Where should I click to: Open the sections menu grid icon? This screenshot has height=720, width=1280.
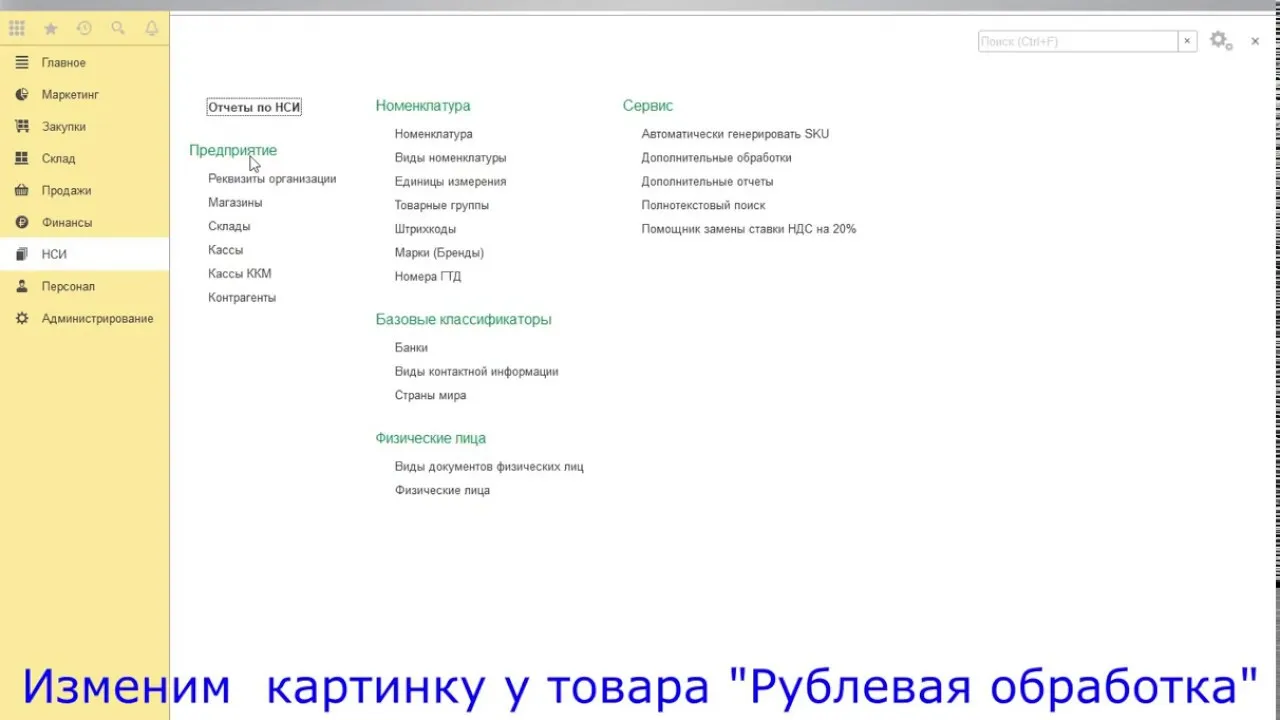tap(17, 29)
